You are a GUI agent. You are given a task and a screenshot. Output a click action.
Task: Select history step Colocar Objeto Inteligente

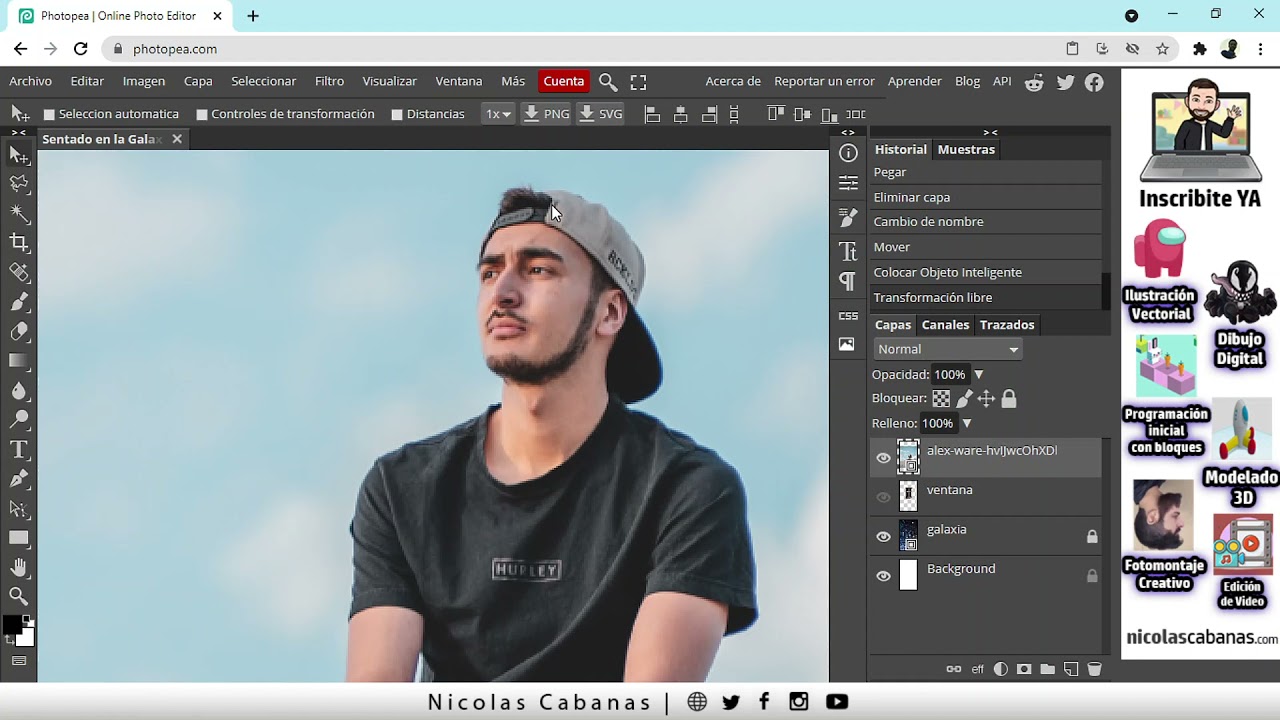click(x=985, y=272)
